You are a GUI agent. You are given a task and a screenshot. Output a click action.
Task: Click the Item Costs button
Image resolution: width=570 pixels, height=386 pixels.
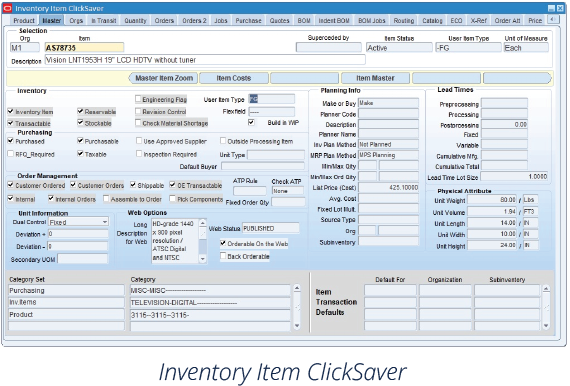pos(234,78)
